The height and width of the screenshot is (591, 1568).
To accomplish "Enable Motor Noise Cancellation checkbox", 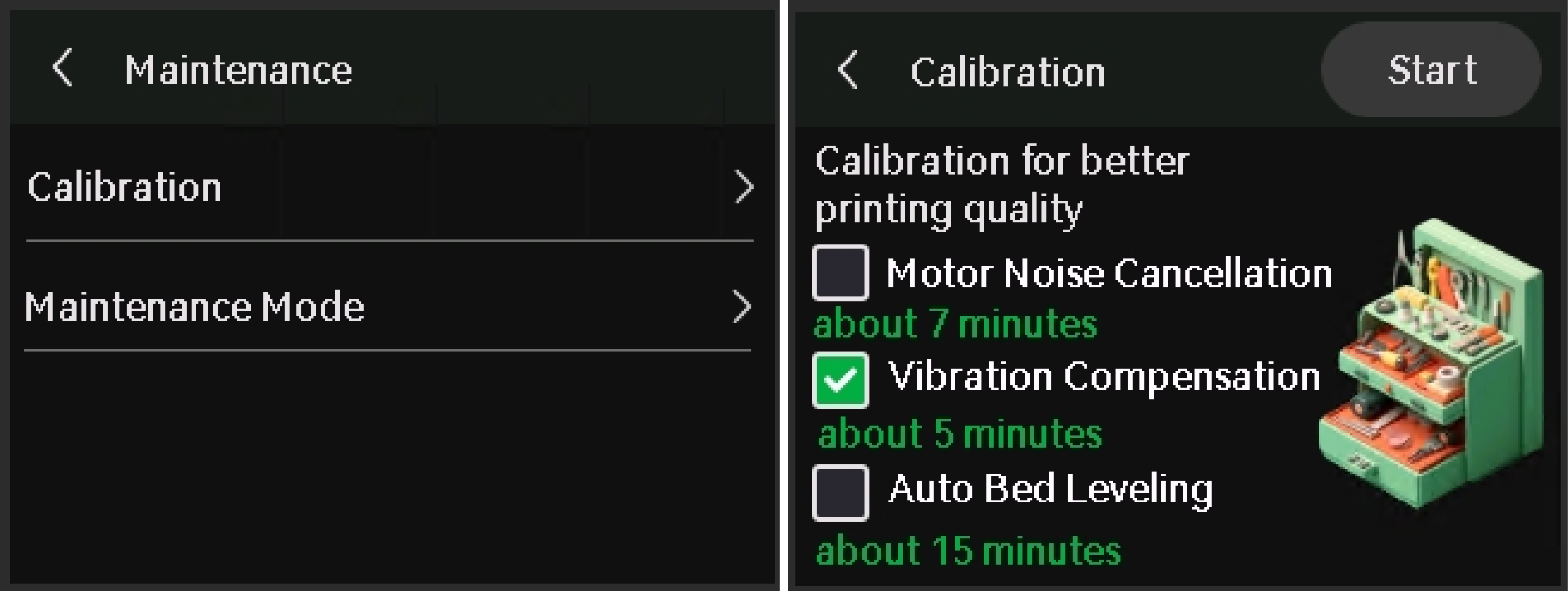I will 840,273.
